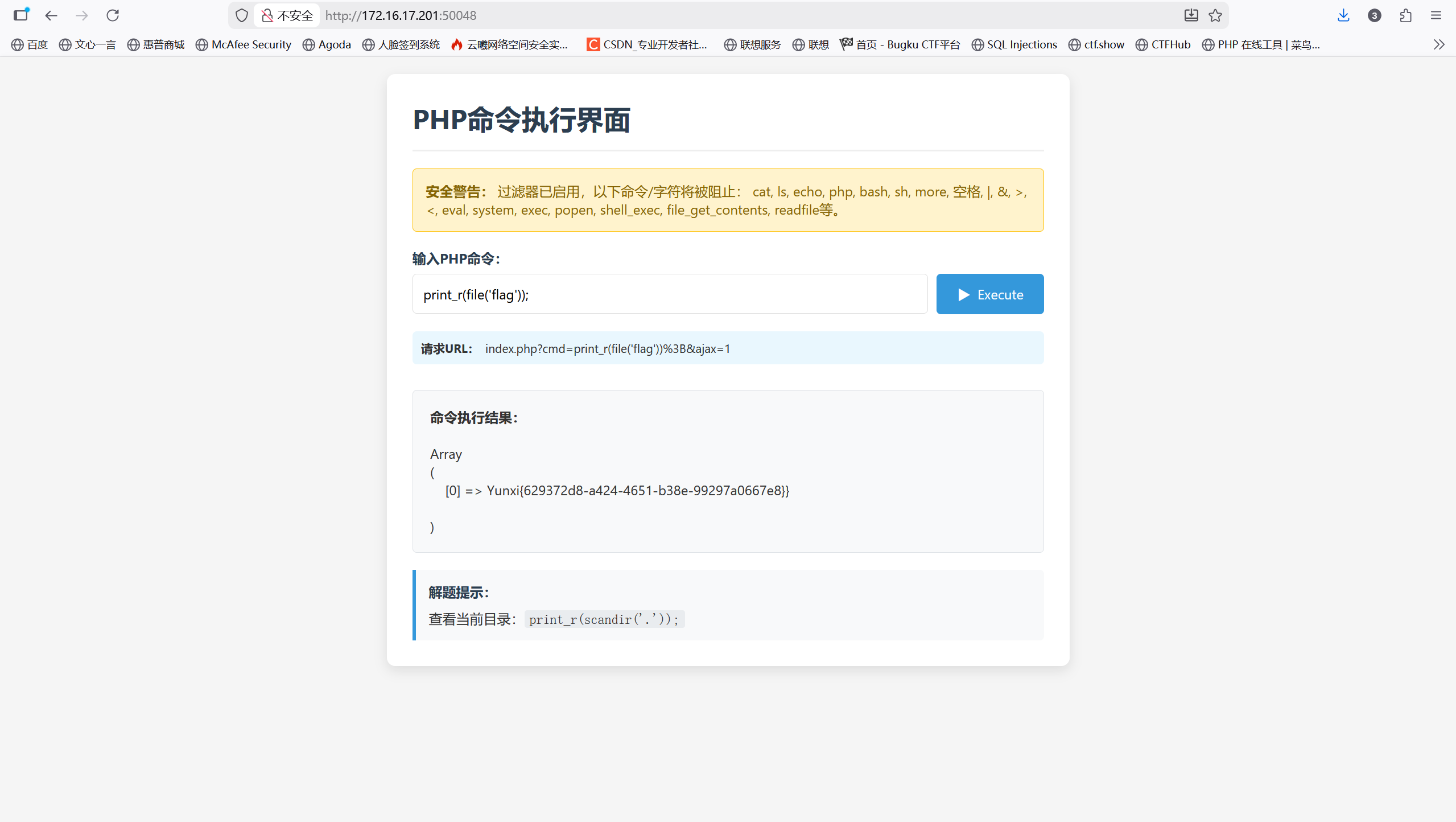The width and height of the screenshot is (1456, 822).
Task: Open the SQL Injections bookmark
Action: (x=1014, y=44)
